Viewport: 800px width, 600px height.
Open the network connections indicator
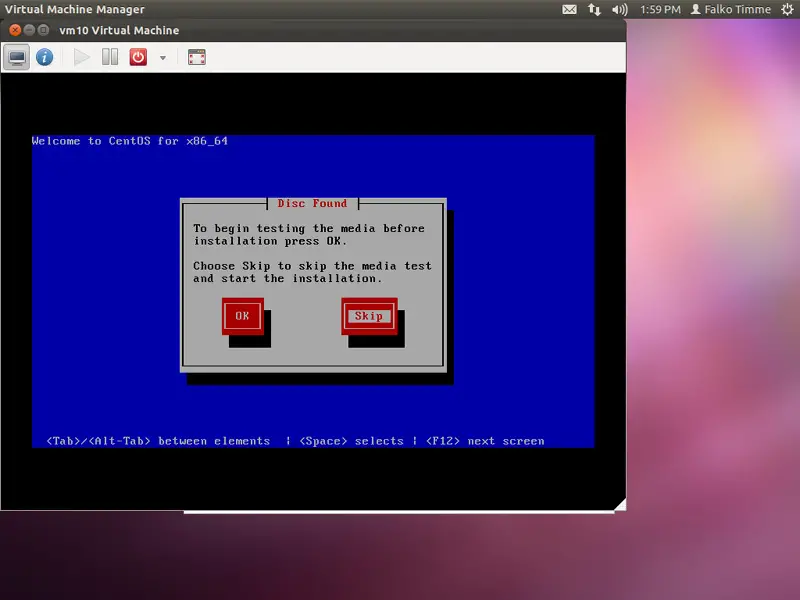594,9
